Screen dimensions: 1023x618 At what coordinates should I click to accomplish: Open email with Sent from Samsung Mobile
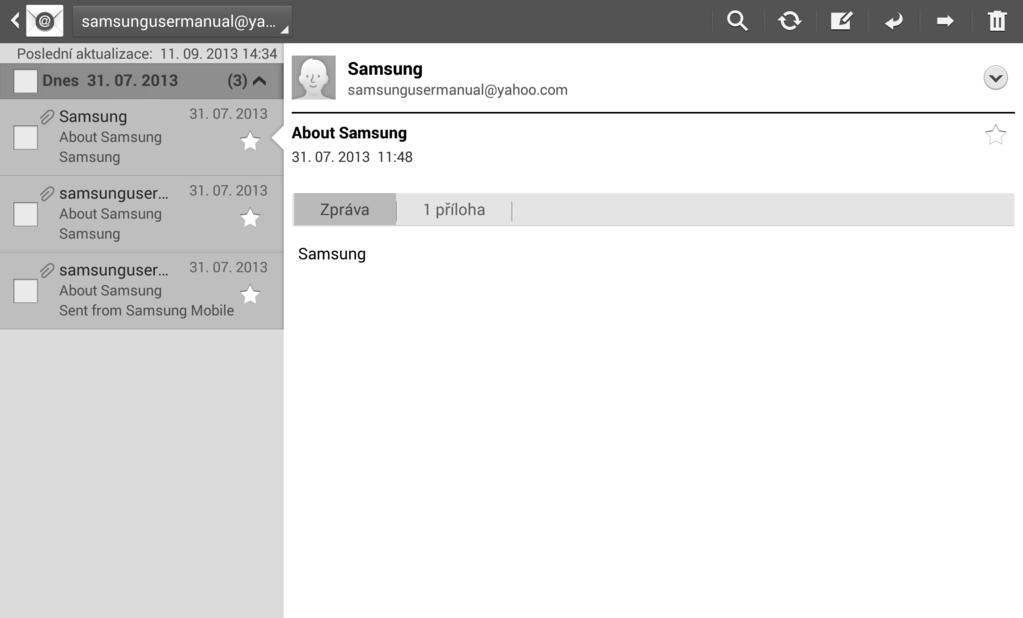point(142,290)
